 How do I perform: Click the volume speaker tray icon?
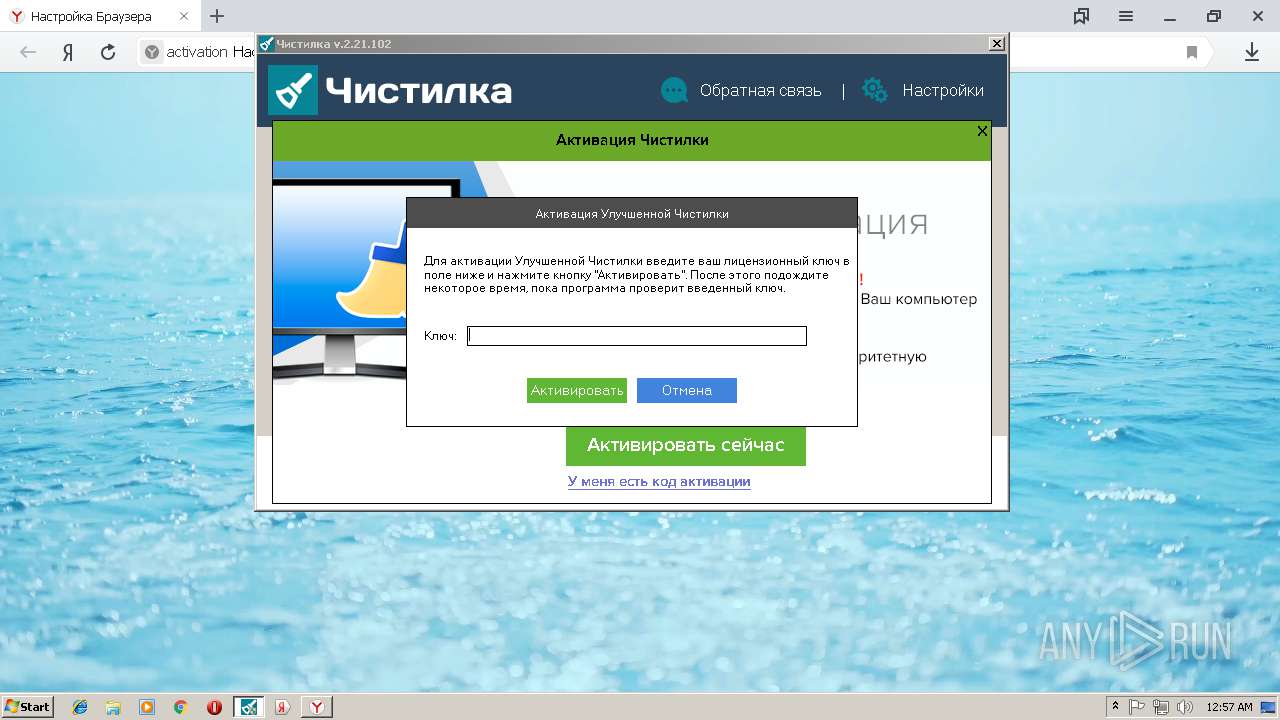point(1185,707)
